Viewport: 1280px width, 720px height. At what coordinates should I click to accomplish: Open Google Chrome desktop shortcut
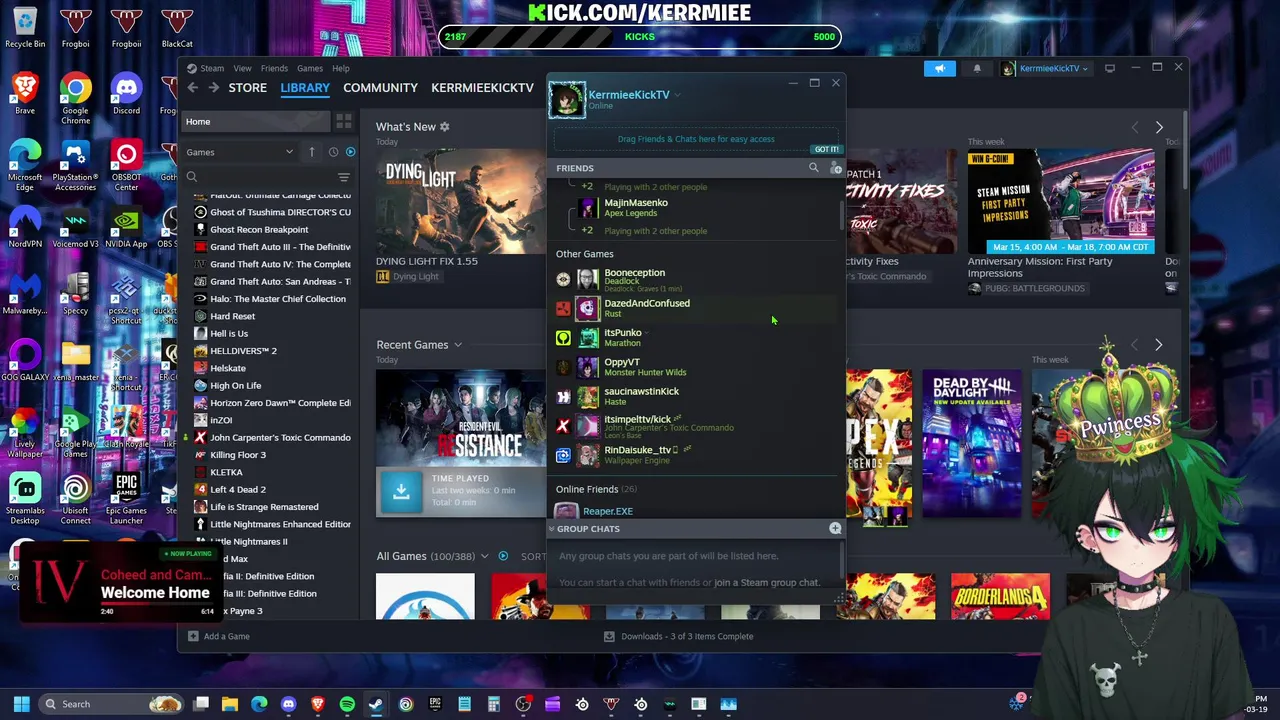pos(75,98)
